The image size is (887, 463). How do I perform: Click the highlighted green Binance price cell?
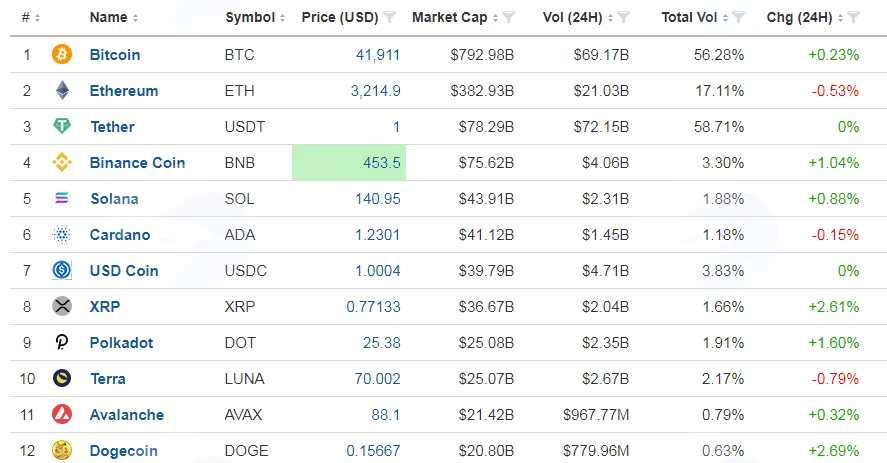point(349,162)
